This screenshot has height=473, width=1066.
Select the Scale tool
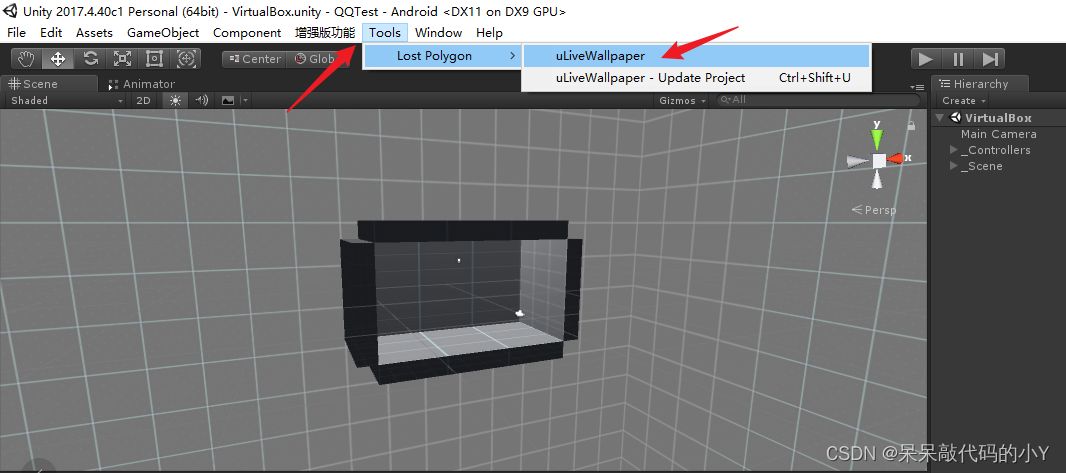pos(122,59)
